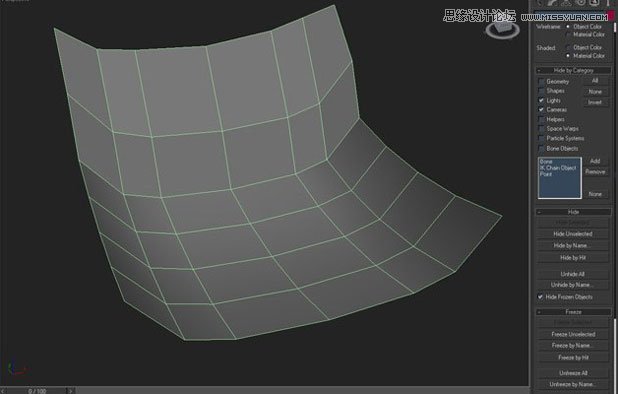Screen dimensions: 618x394
Task: Uncheck the Cameras hide category
Action: [x=541, y=110]
